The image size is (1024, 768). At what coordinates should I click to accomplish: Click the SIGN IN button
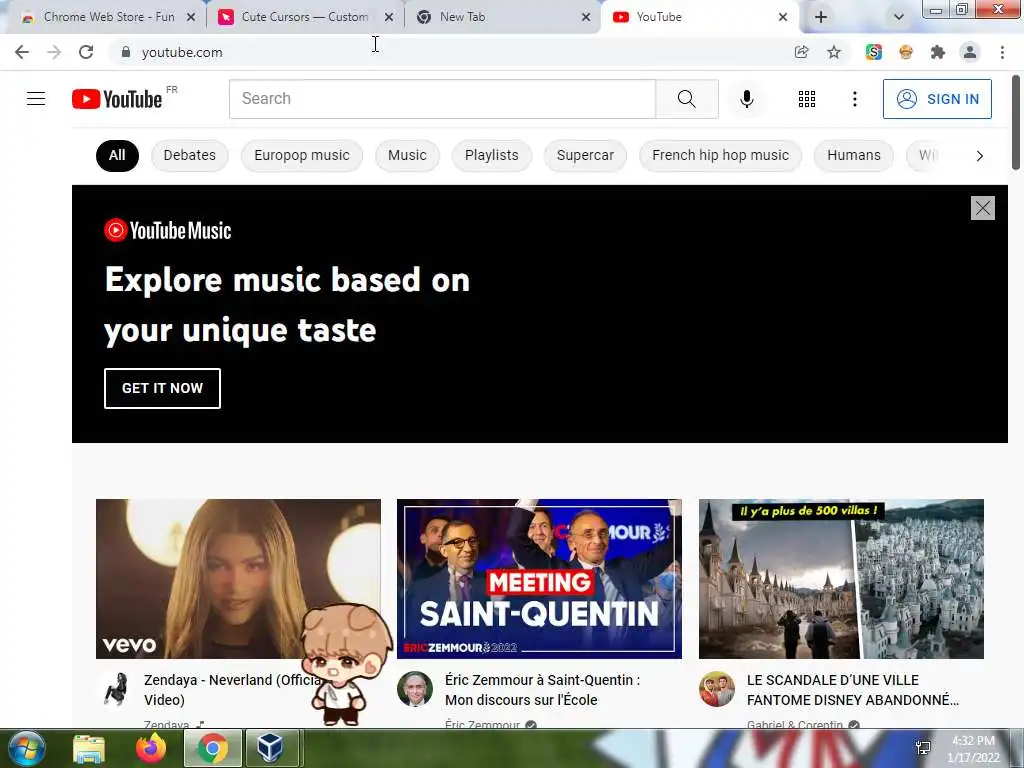(x=937, y=99)
